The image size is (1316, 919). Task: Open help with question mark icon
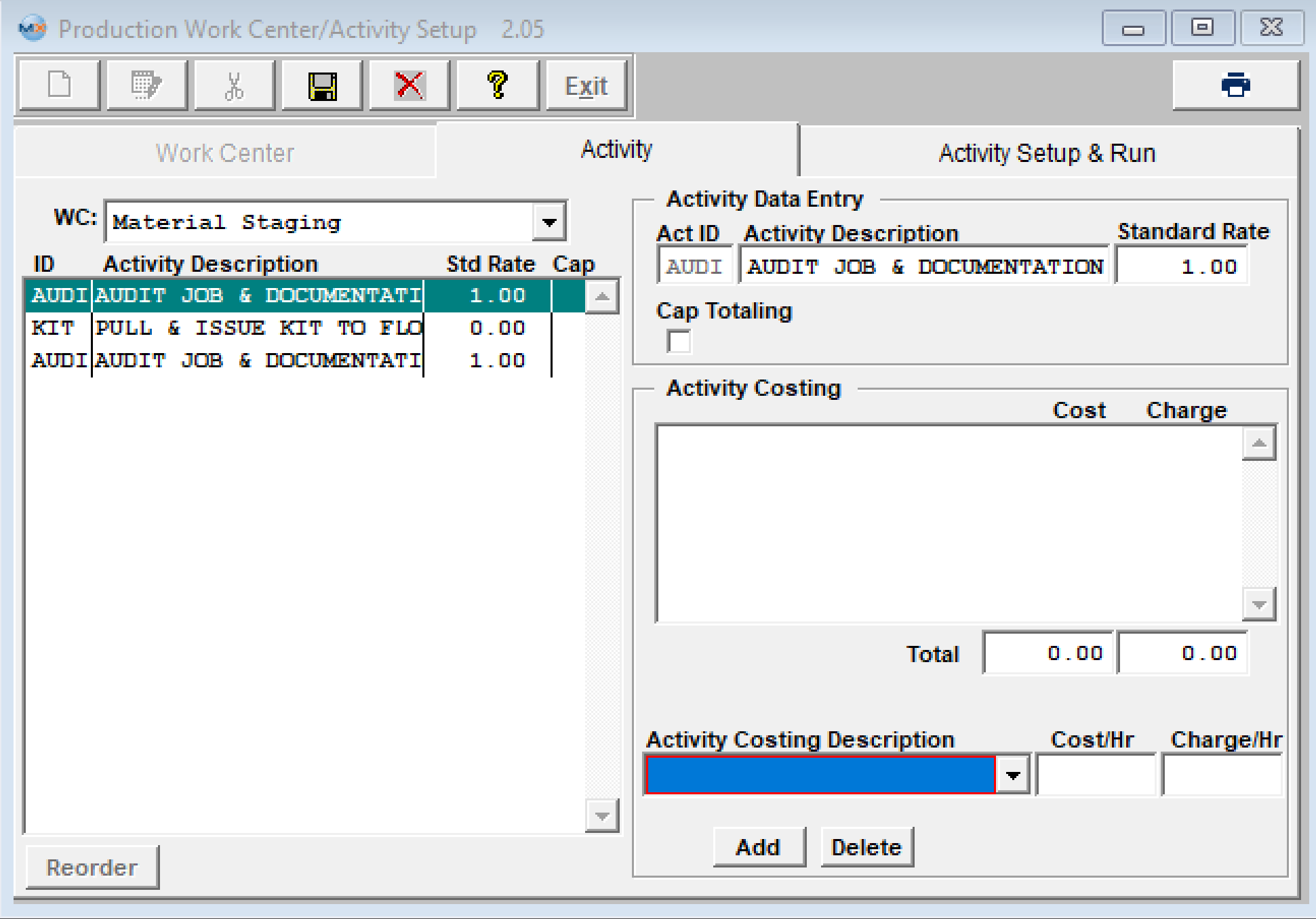click(498, 86)
